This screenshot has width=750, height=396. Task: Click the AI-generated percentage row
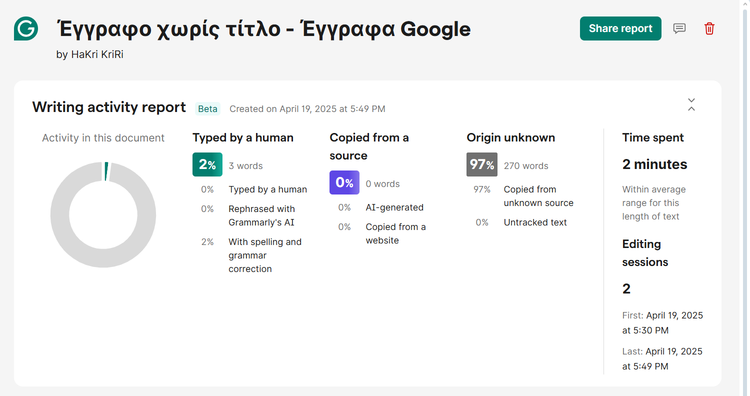tap(381, 208)
